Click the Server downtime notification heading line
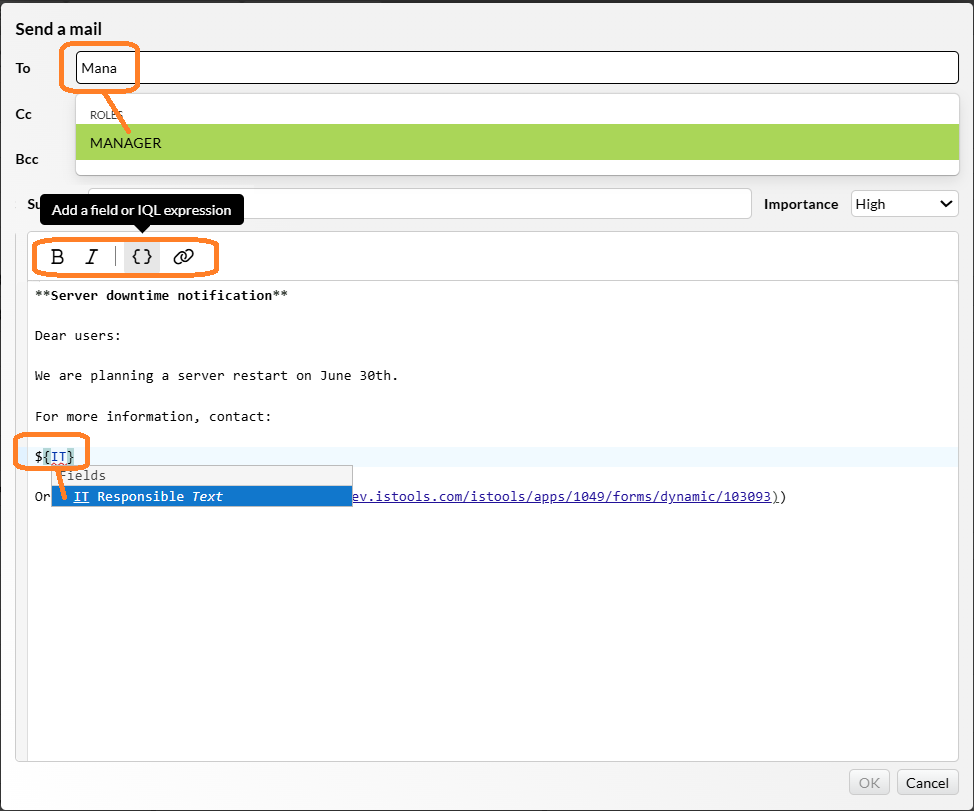974x811 pixels. pos(161,296)
